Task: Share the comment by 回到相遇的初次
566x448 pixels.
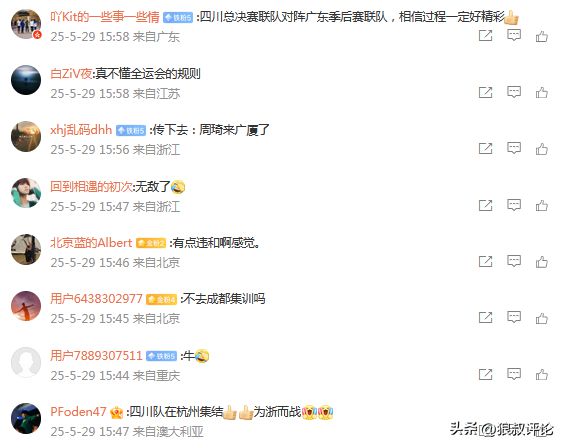Action: [x=485, y=205]
